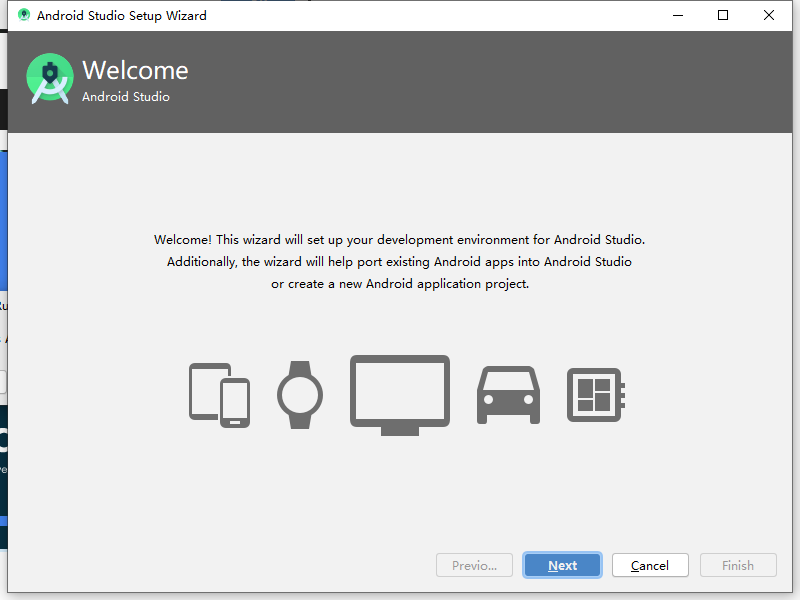Click the Android Studio logo in header
Screen dimensions: 800x600
click(x=50, y=79)
